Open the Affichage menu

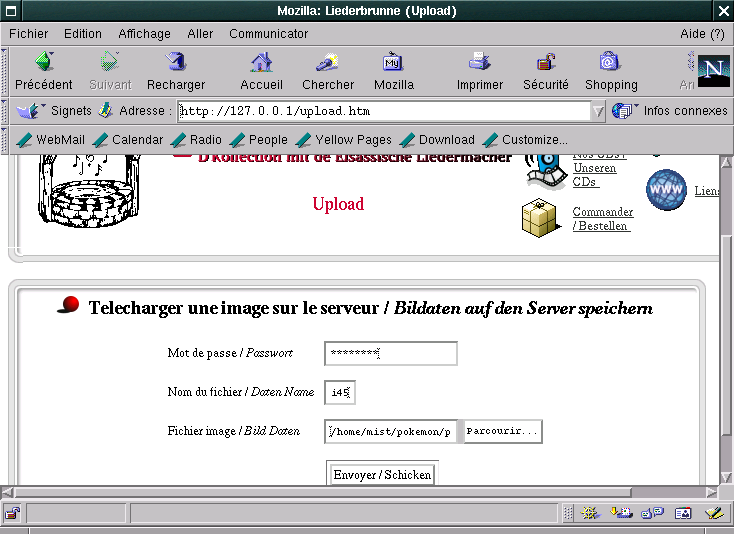click(144, 33)
